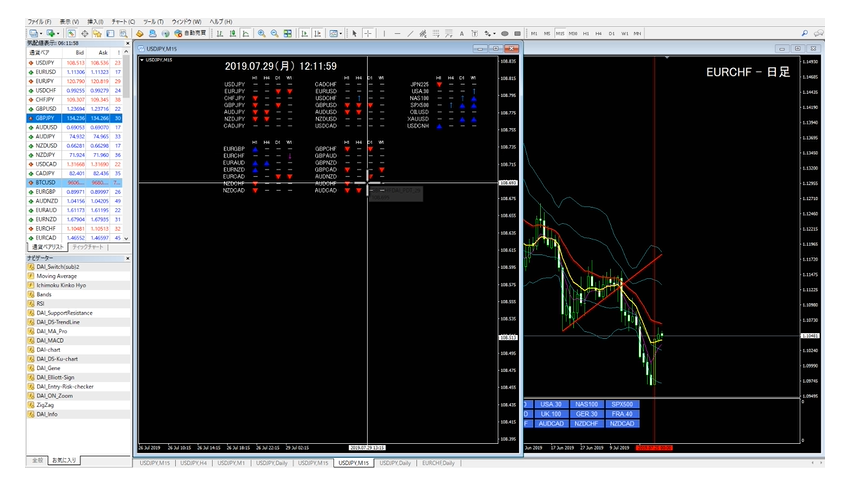Click the zoom out magnifier icon
849x483 pixels.
[x=275, y=34]
